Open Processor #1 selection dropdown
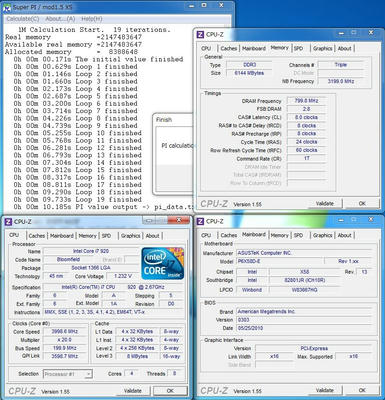385x400 pixels. point(68,374)
